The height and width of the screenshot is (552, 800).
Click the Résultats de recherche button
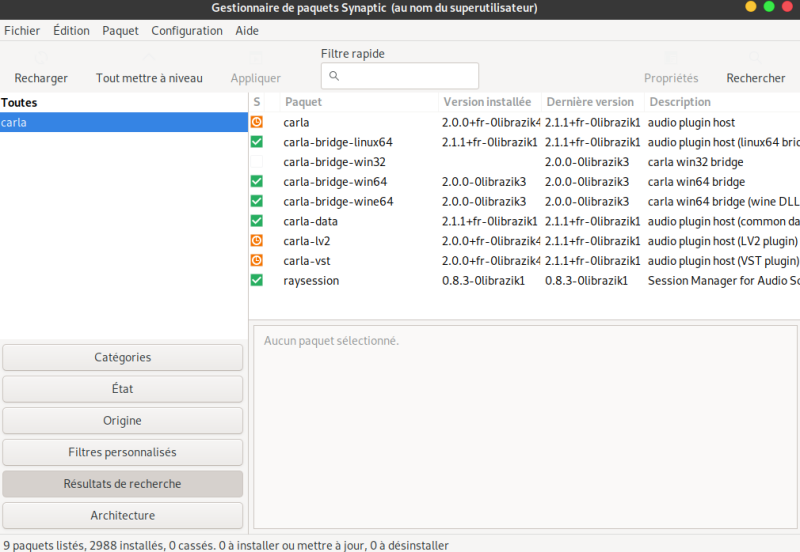(122, 484)
